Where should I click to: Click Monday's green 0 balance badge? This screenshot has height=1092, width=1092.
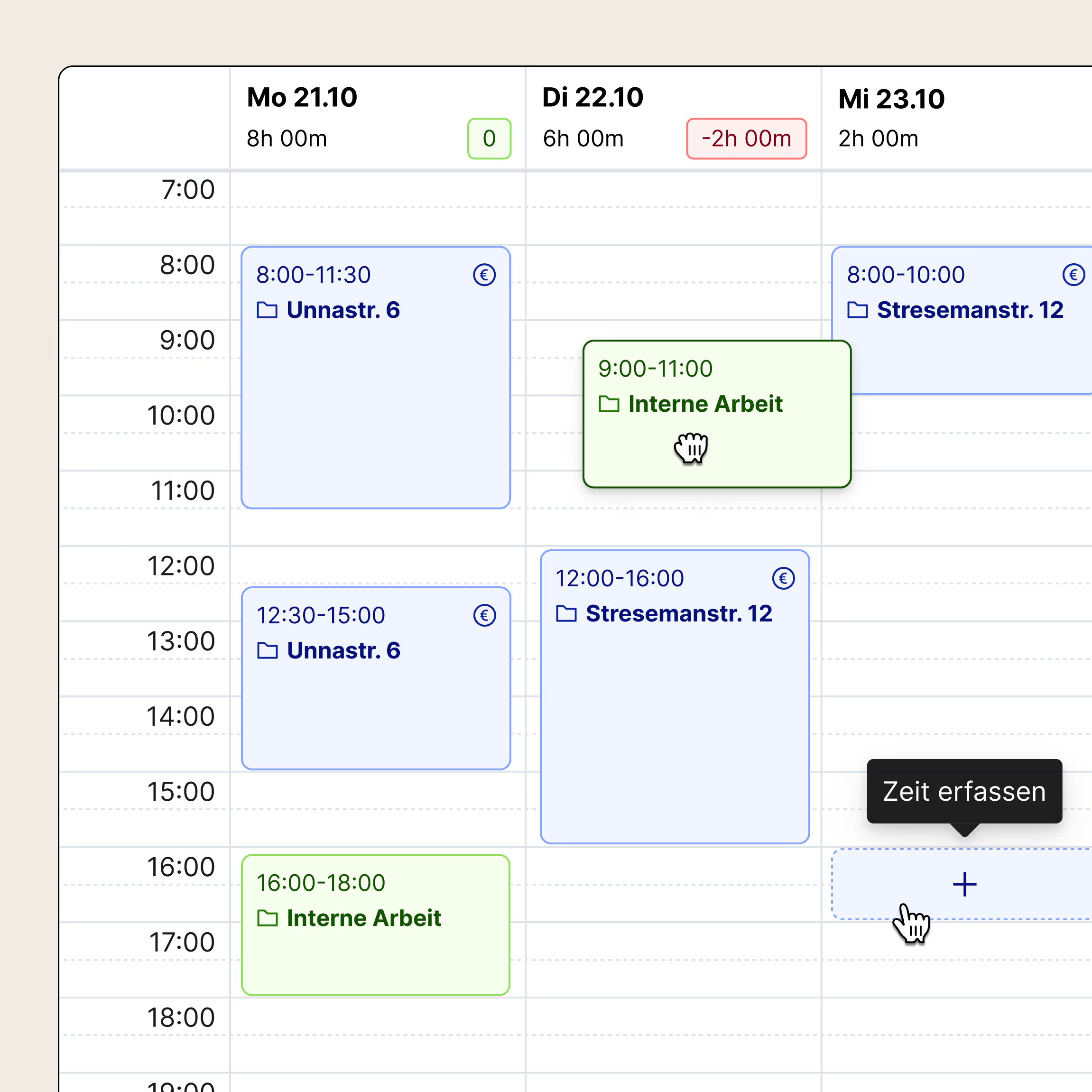[489, 139]
